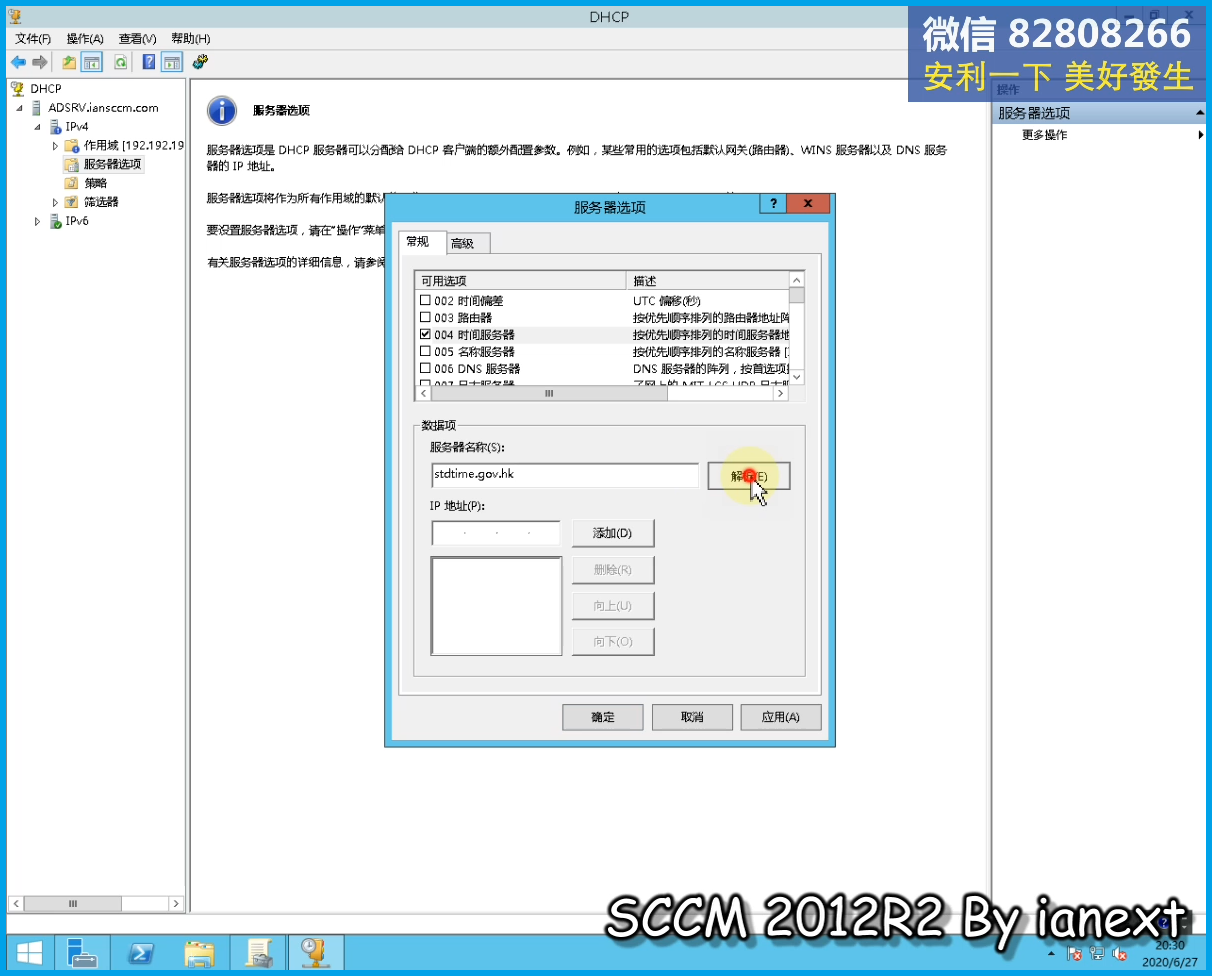Expand the IPv6 tree node
Screen dimensions: 1212x976
[x=38, y=222]
